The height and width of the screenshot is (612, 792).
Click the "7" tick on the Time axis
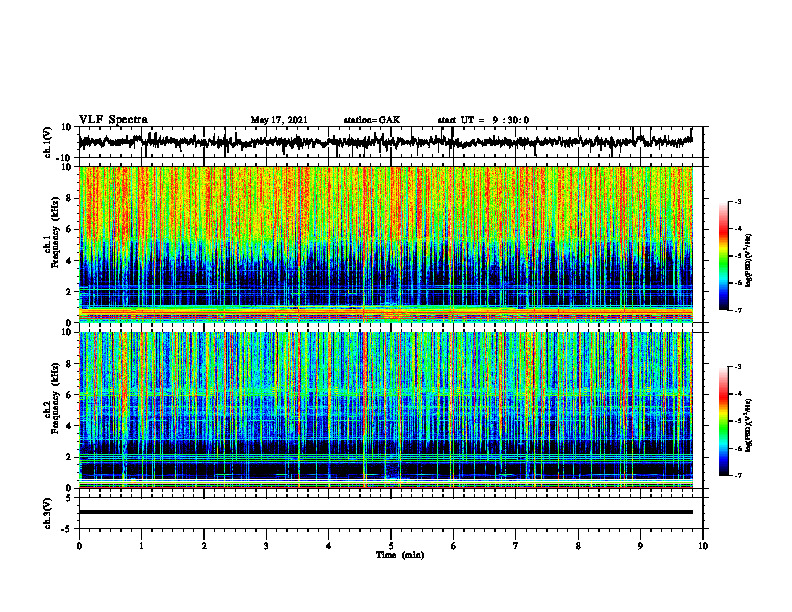pyautogui.click(x=516, y=546)
